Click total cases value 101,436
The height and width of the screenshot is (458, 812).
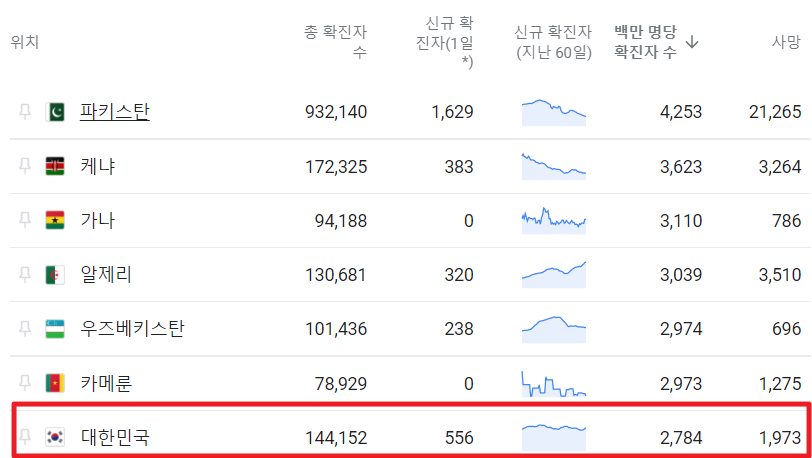point(336,329)
